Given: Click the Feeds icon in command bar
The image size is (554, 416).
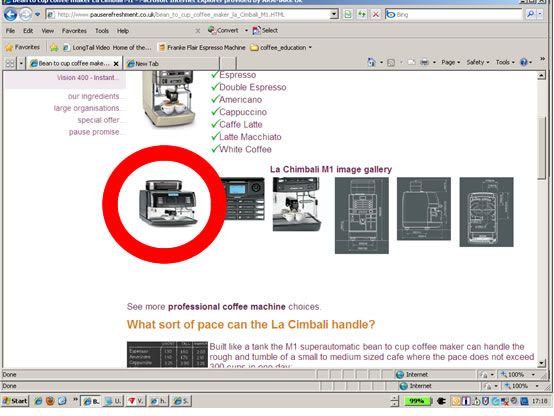Looking at the screenshot, I should 391,63.
